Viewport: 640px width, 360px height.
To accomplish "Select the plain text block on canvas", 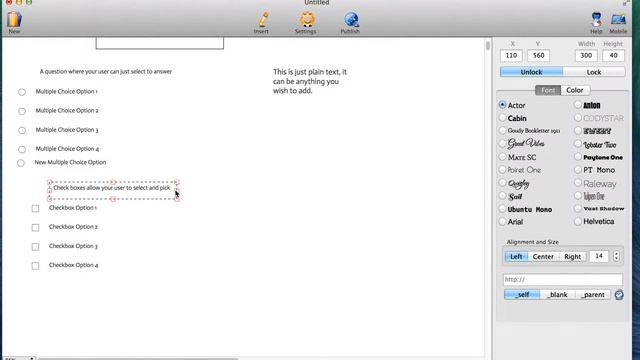I will point(310,81).
